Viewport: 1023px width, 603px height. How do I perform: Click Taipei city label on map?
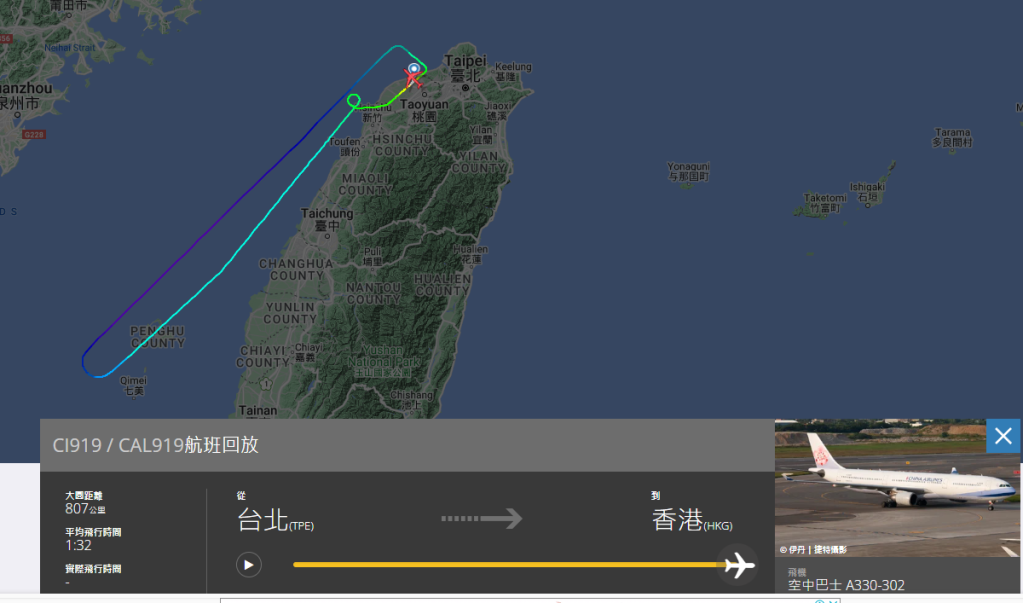465,69
